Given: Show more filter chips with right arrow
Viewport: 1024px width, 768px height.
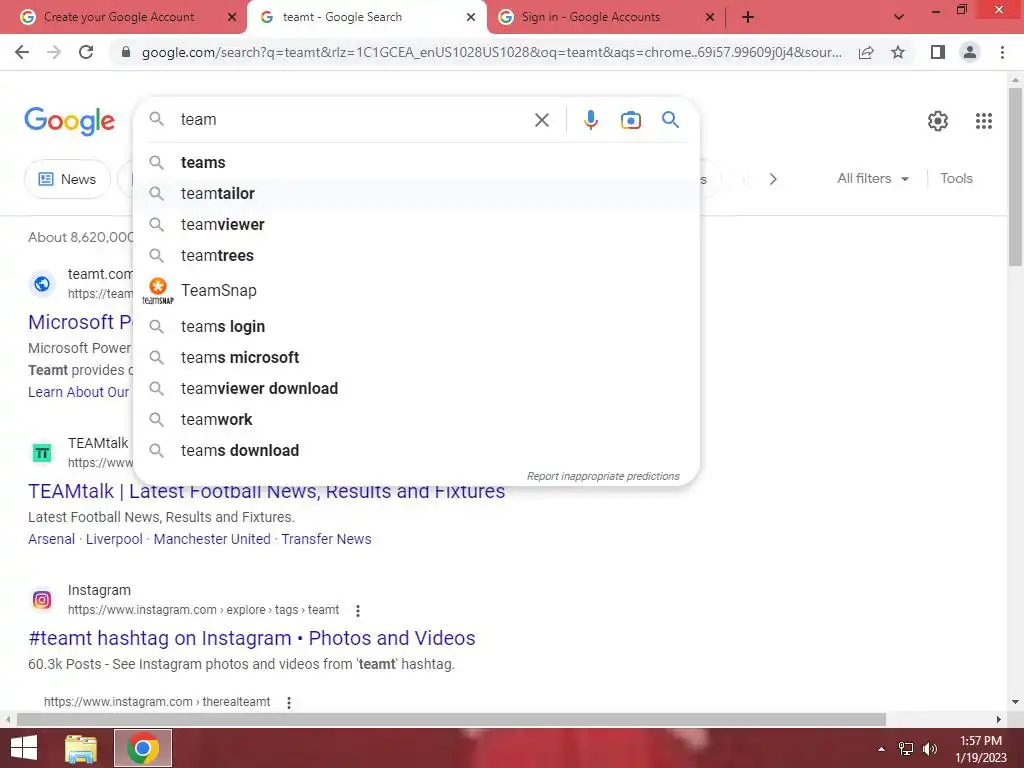Looking at the screenshot, I should 773,179.
